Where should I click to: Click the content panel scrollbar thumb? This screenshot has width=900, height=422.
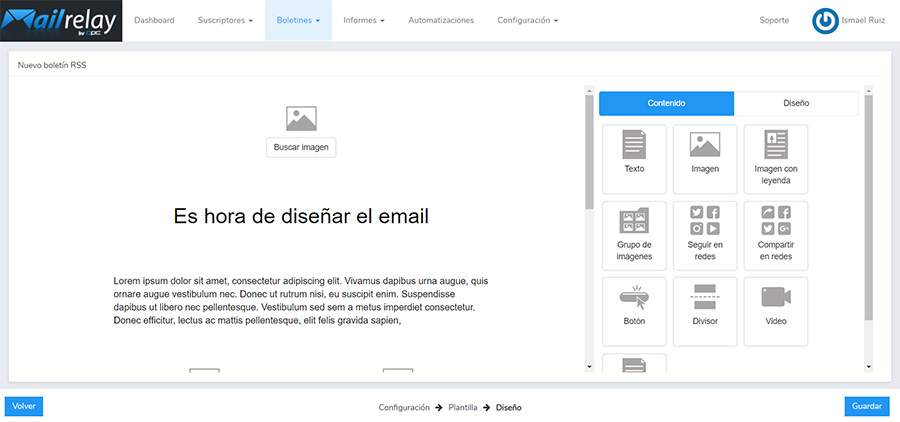coord(868,208)
